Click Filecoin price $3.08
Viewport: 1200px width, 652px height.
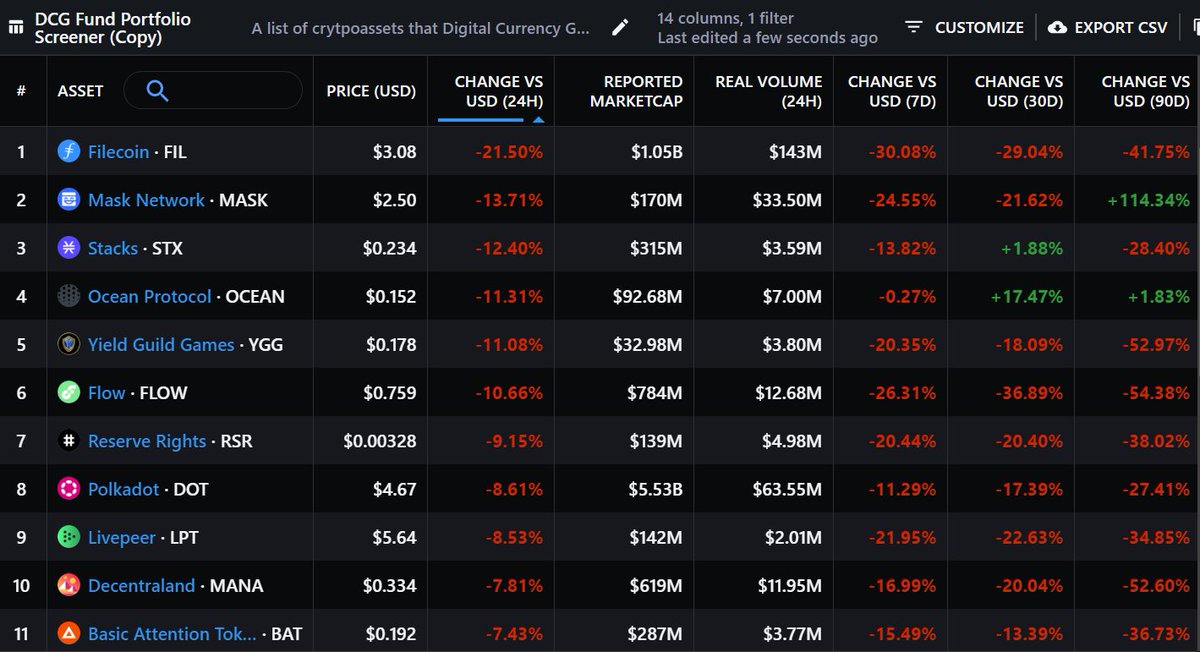click(393, 152)
